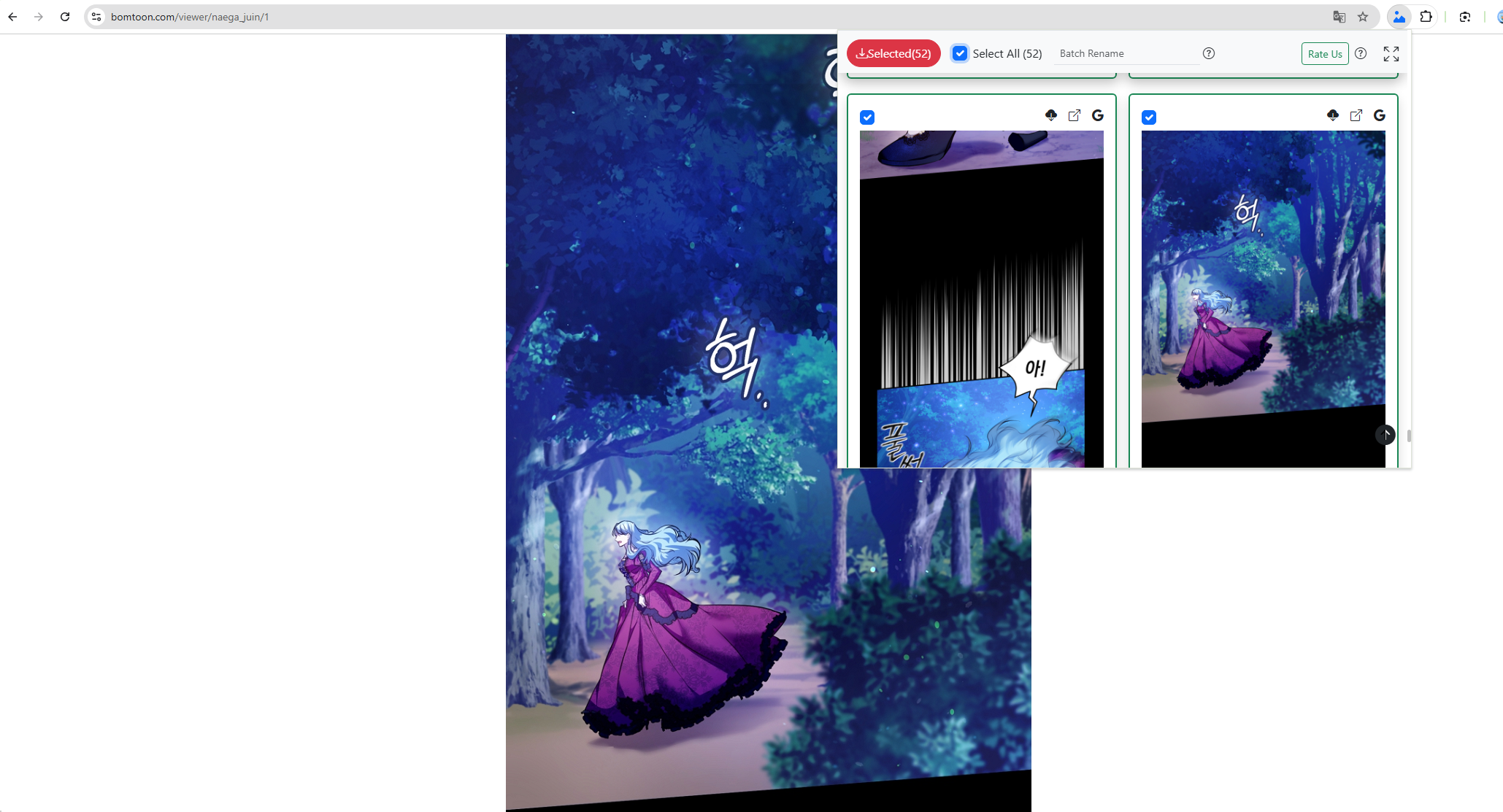Open site information icon in address bar
Image resolution: width=1503 pixels, height=812 pixels.
[96, 17]
